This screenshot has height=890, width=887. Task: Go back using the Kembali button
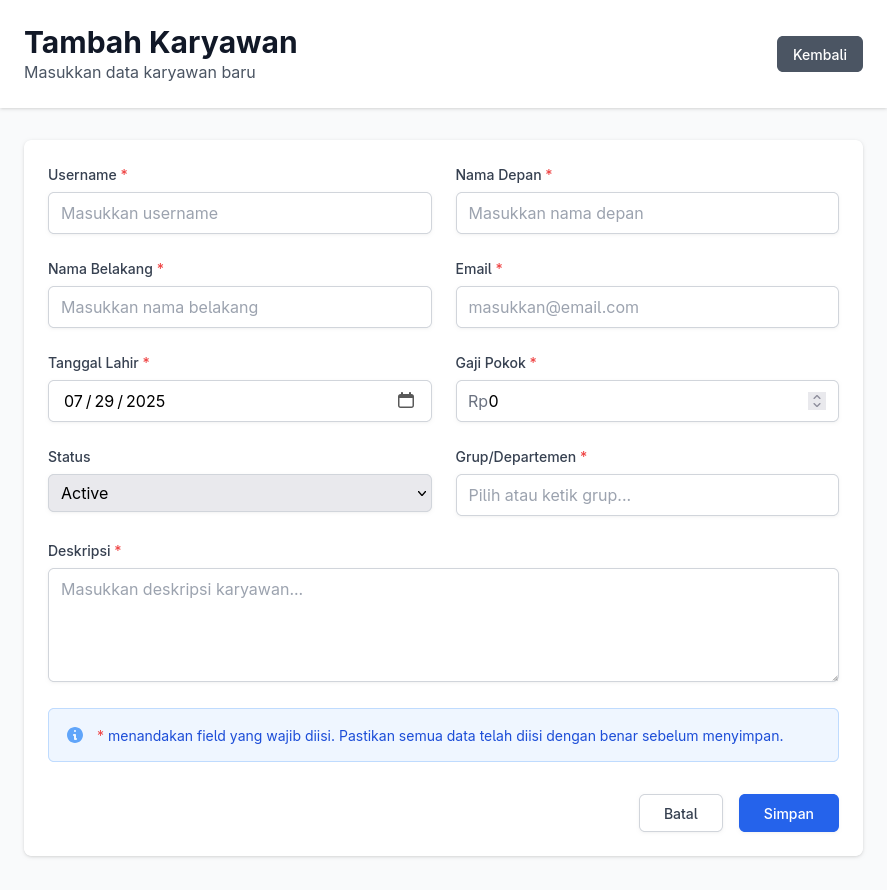point(819,54)
